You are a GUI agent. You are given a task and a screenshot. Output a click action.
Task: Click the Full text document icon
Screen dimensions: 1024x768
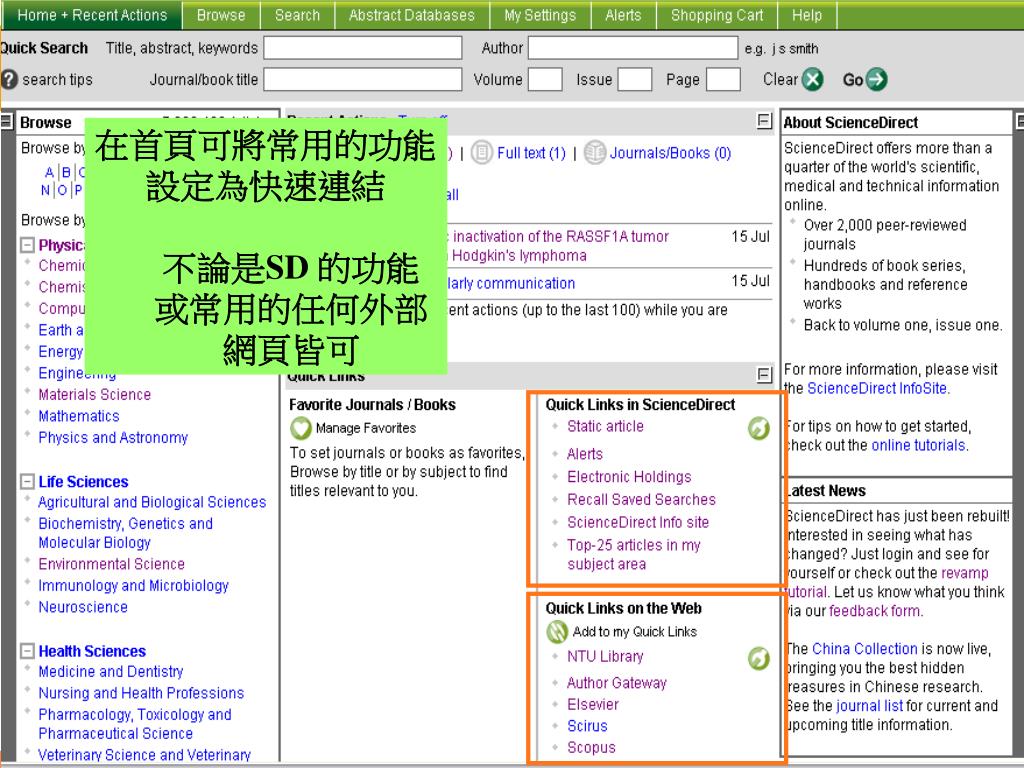(x=482, y=153)
